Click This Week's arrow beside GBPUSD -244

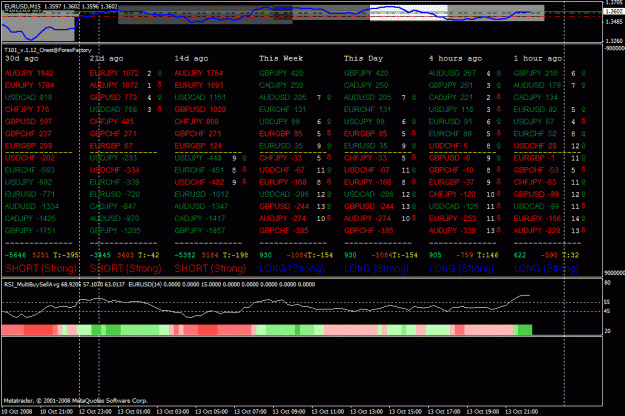pos(329,206)
